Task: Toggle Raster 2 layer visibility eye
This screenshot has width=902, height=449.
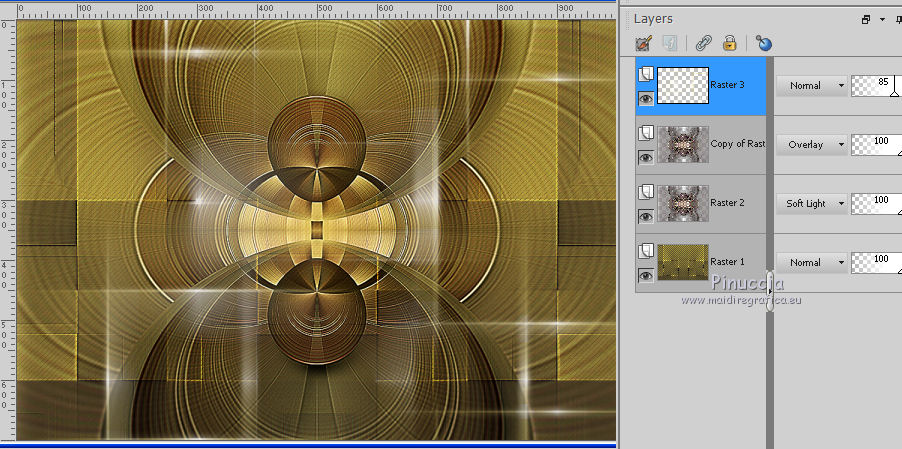Action: pos(646,216)
